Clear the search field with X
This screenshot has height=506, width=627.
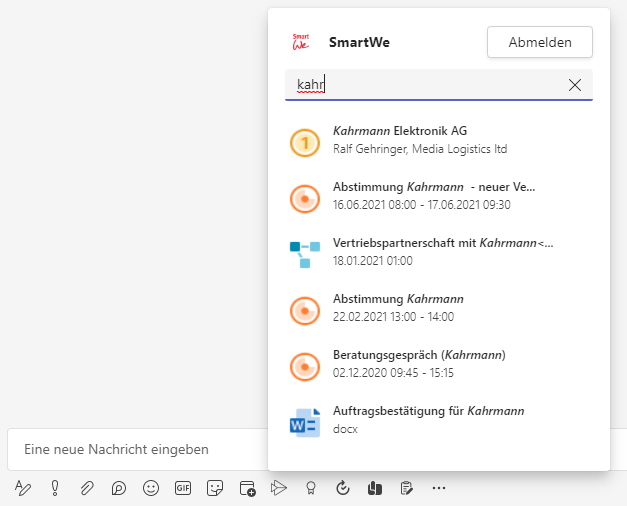(x=575, y=85)
